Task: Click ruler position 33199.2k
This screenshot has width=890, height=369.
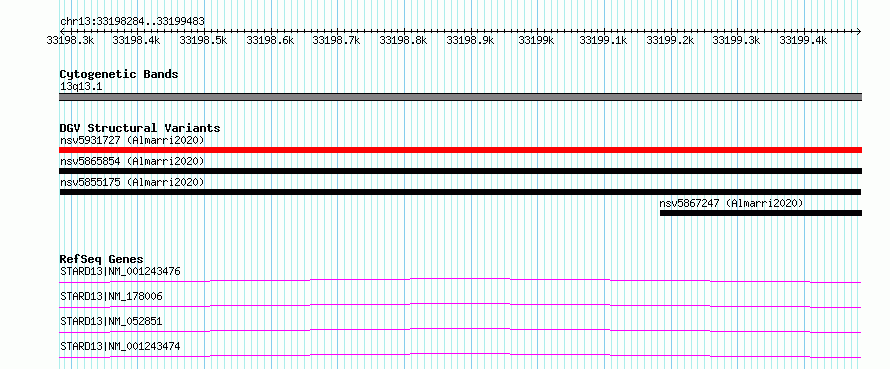Action: click(670, 40)
